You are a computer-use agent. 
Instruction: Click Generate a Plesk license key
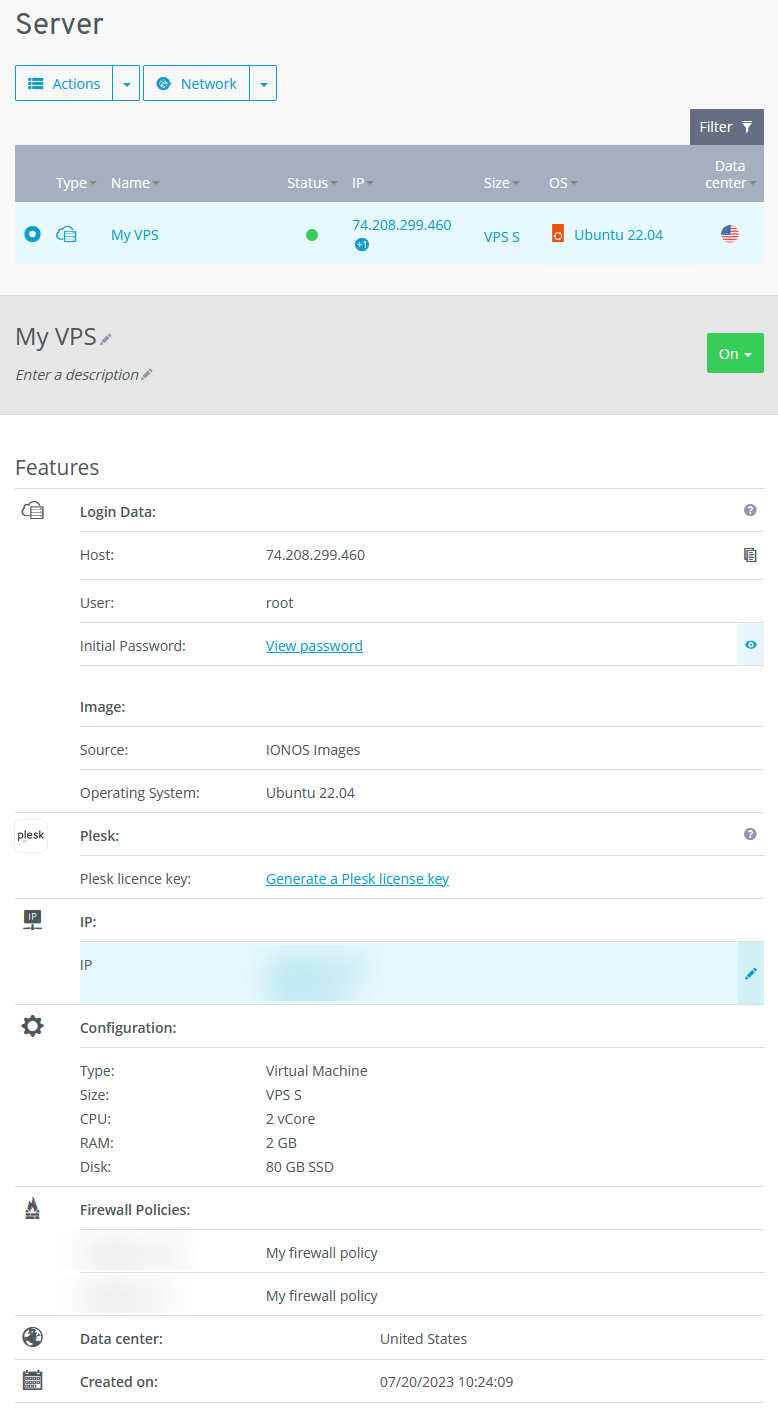point(357,878)
